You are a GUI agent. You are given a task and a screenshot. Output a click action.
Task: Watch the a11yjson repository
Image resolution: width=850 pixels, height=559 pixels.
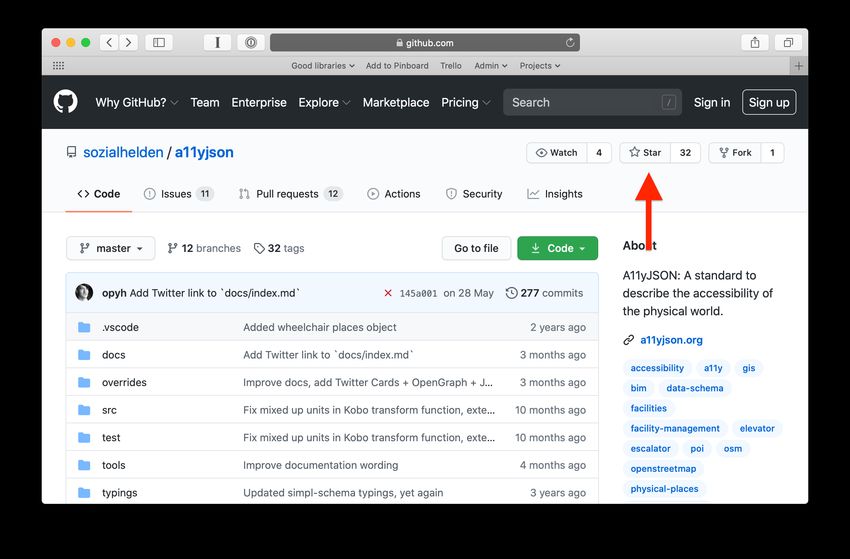556,153
